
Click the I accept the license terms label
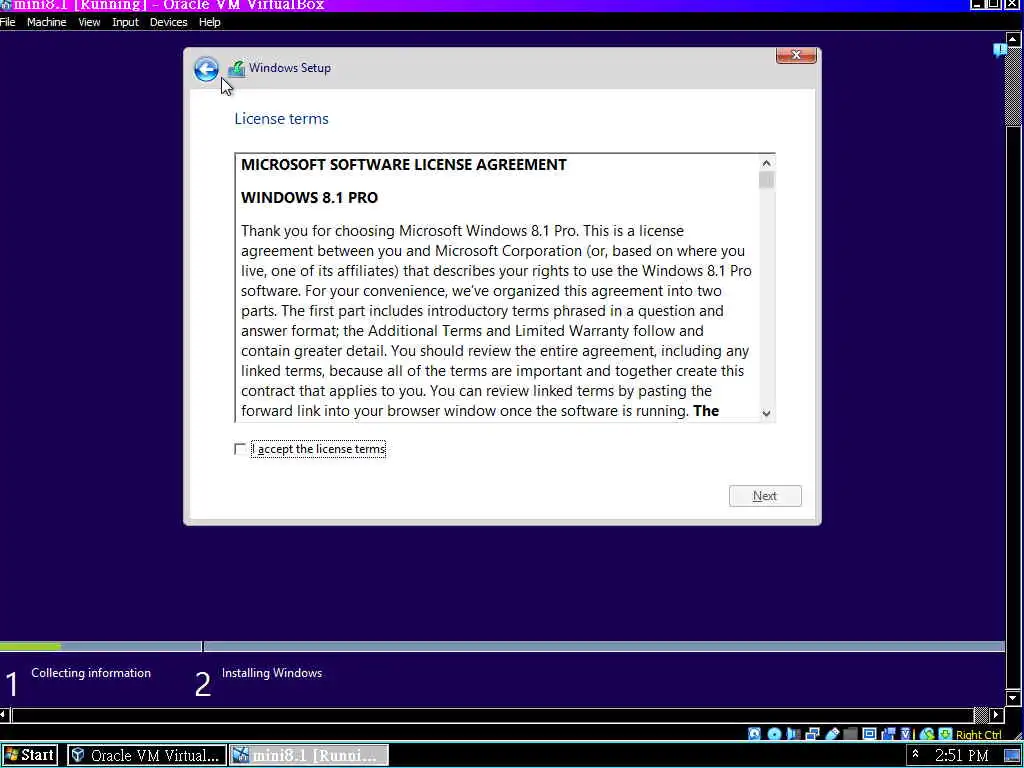tap(319, 449)
